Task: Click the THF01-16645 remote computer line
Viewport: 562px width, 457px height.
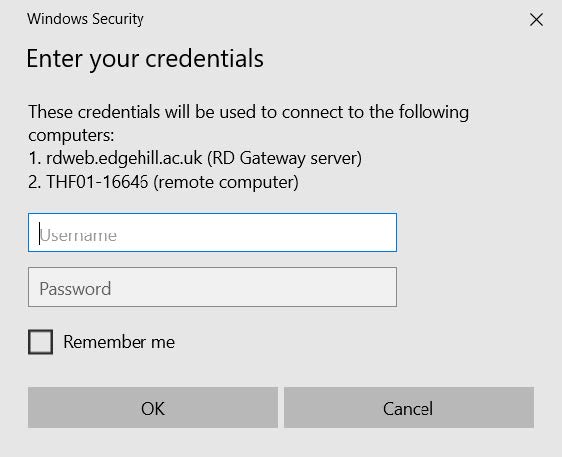Action: 163,182
